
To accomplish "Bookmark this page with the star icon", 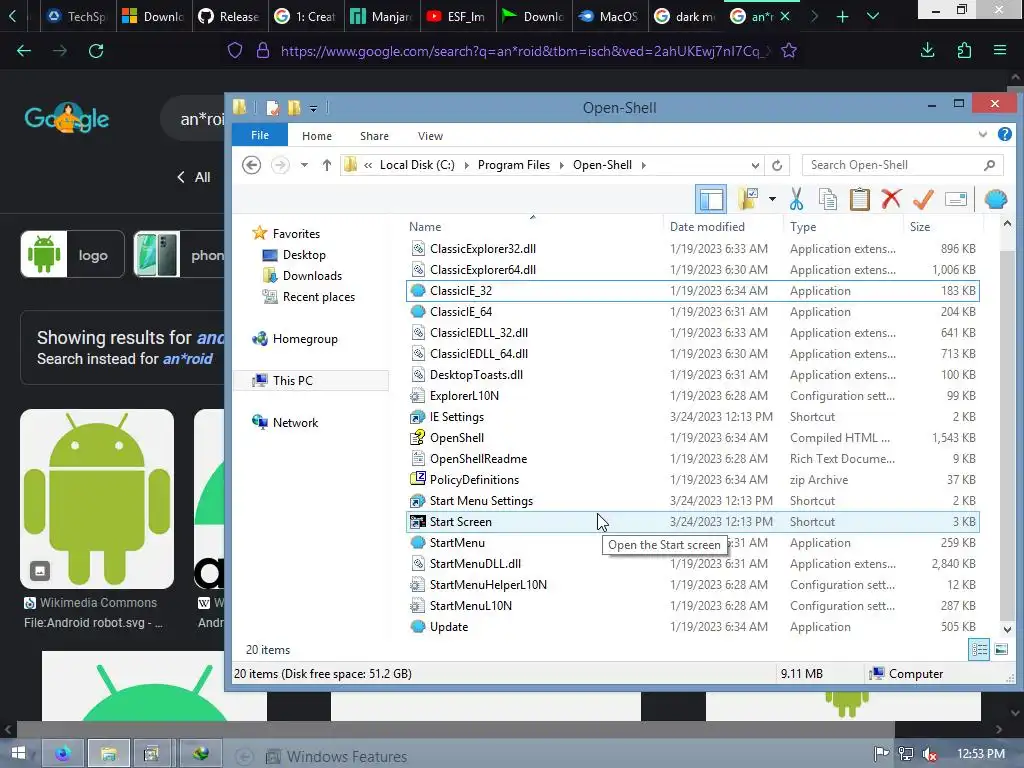I will [789, 51].
